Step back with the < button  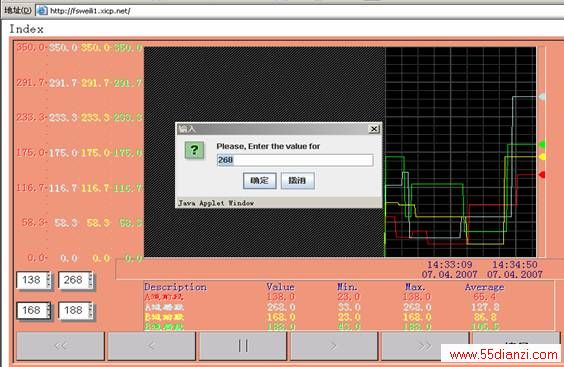tap(151, 346)
